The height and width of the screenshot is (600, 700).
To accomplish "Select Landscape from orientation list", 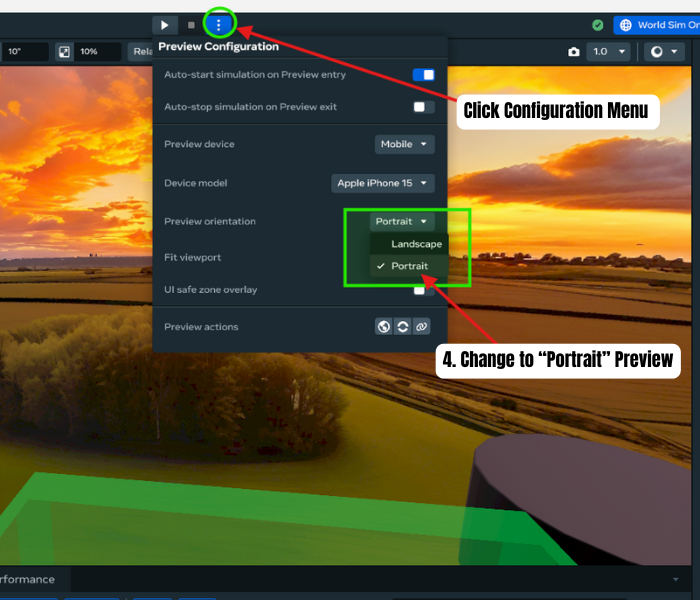I will 415,244.
